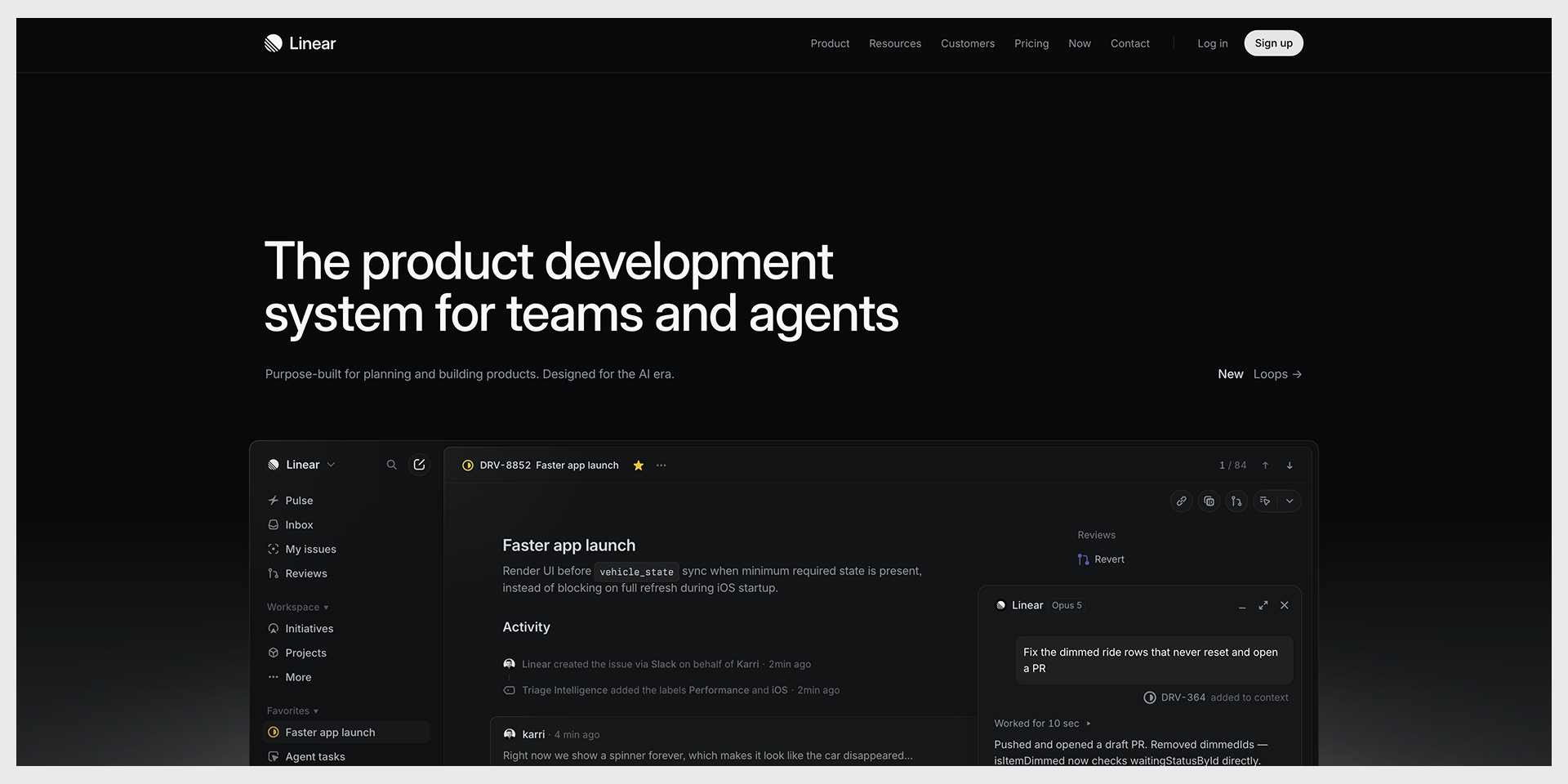Close the Linear agent chat panel

1285,605
